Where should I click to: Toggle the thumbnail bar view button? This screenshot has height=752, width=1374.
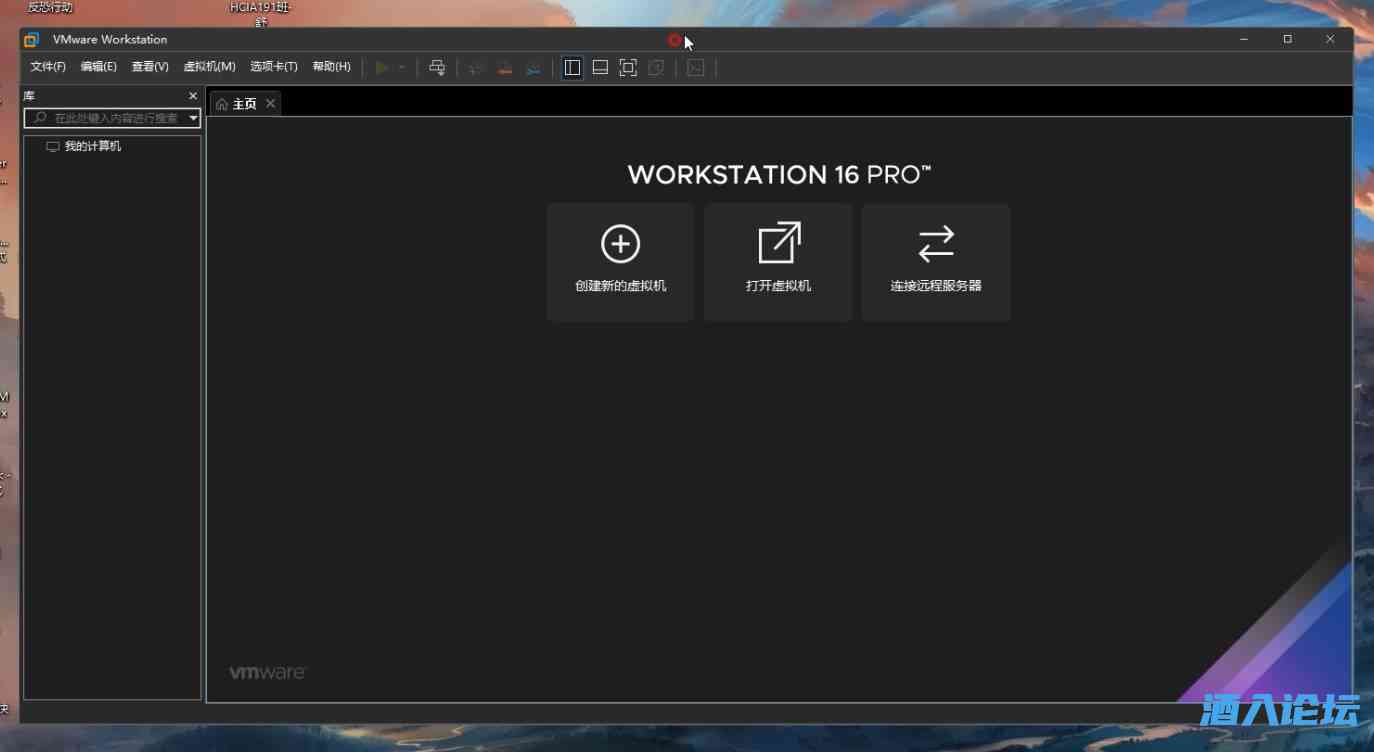[x=600, y=68]
